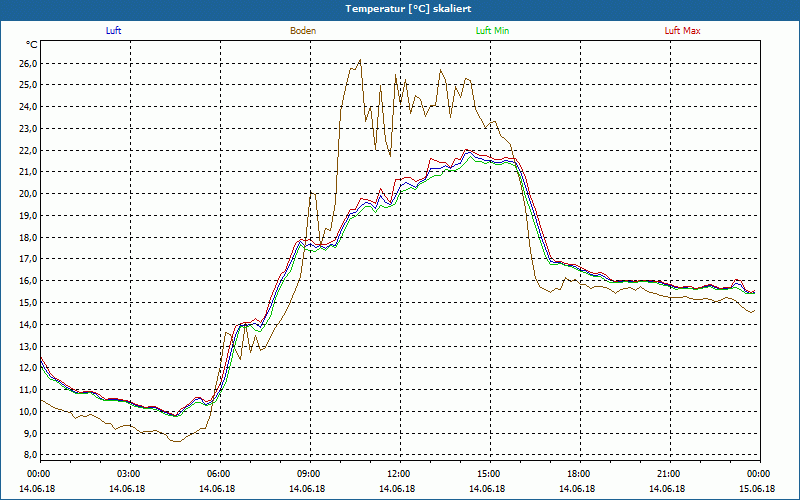Click the 06:00 time axis label
Screen dimensions: 800x500
click(x=220, y=474)
